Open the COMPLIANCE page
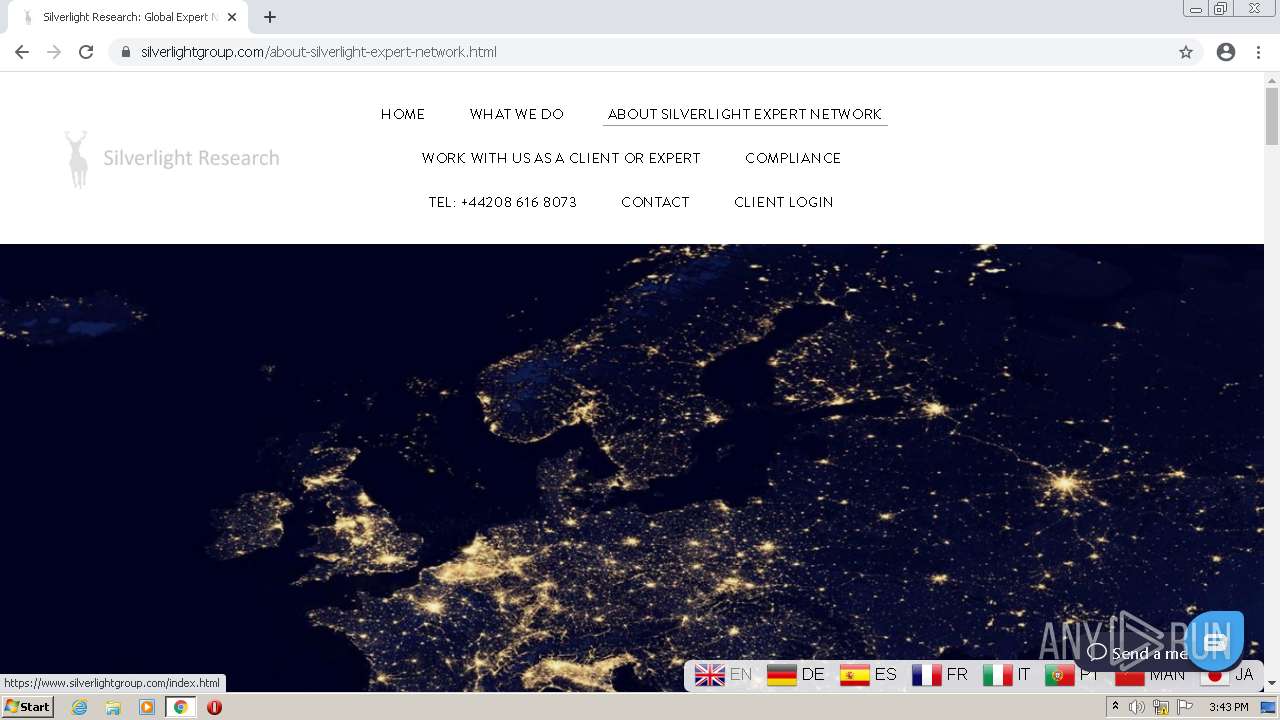 (x=793, y=158)
